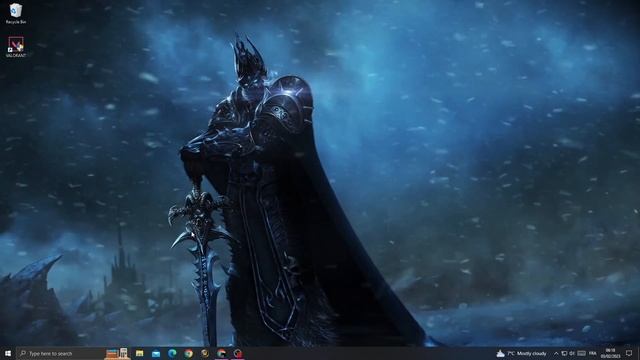Open the Mail app on the taskbar
The width and height of the screenshot is (640, 360).
[156, 353]
